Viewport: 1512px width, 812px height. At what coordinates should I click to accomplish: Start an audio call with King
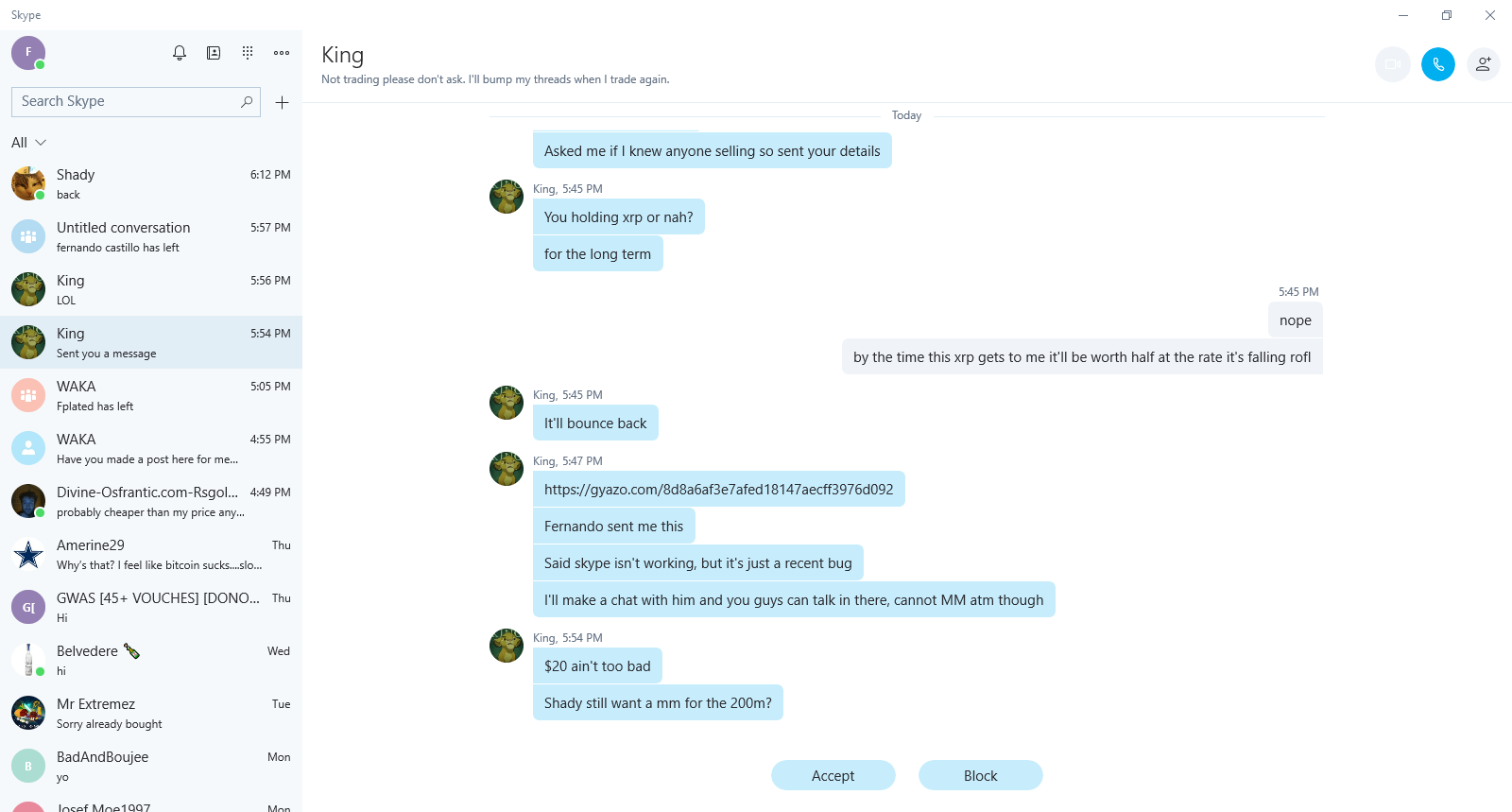click(1437, 64)
